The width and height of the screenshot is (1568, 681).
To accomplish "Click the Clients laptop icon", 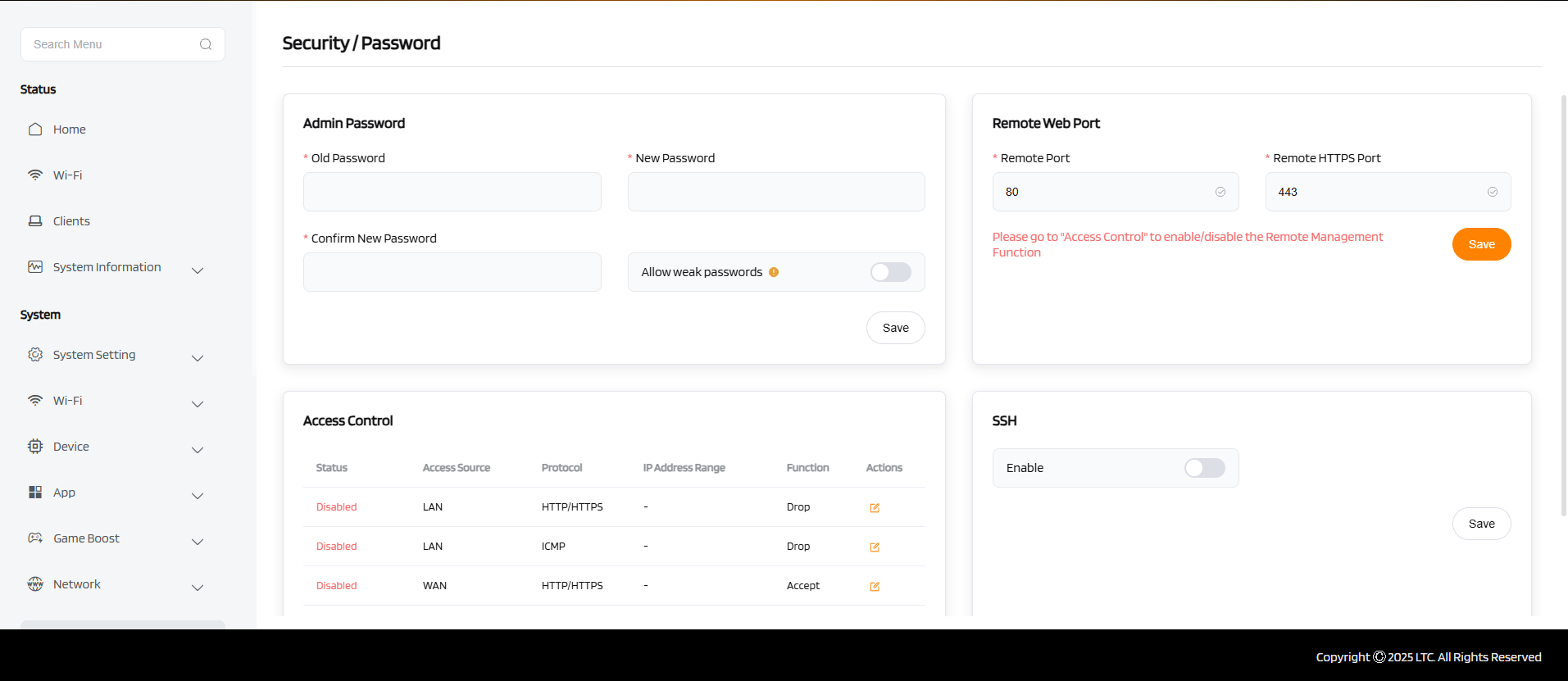I will point(35,221).
